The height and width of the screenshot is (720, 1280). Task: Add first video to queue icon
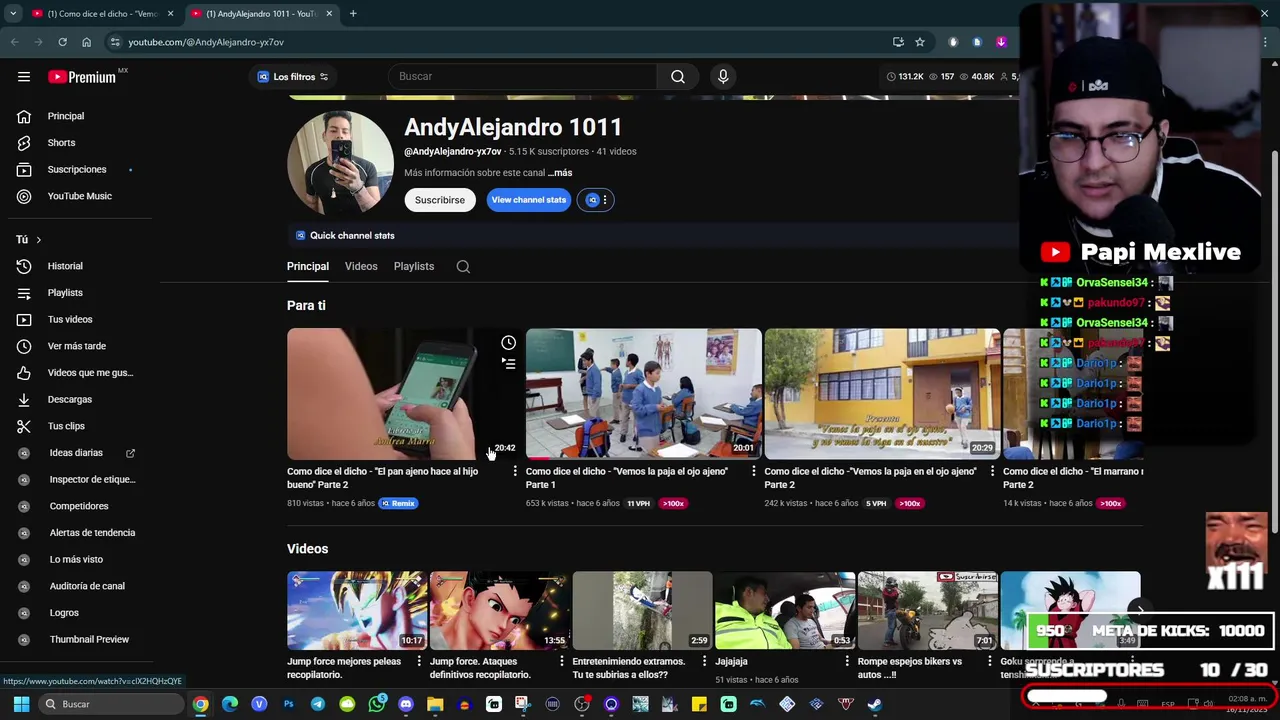click(x=508, y=364)
